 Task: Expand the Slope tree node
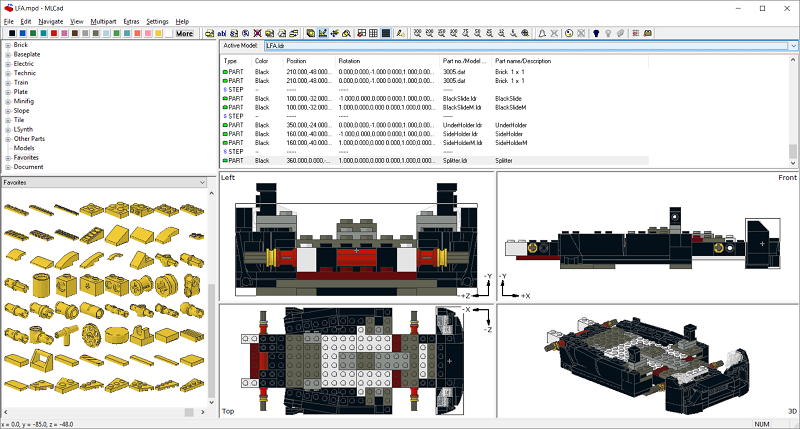click(x=8, y=111)
